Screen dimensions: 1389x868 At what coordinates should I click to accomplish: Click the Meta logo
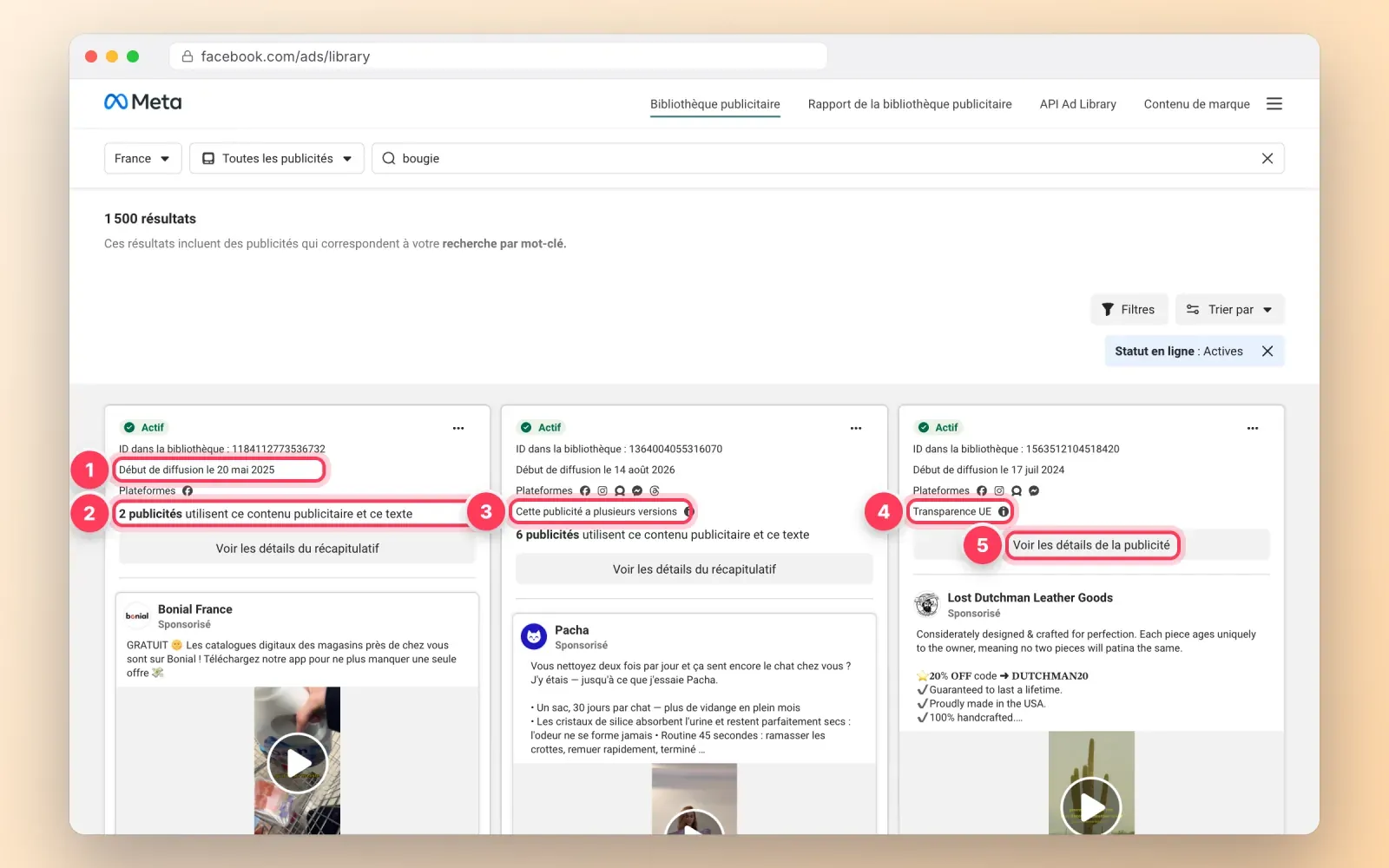point(142,102)
